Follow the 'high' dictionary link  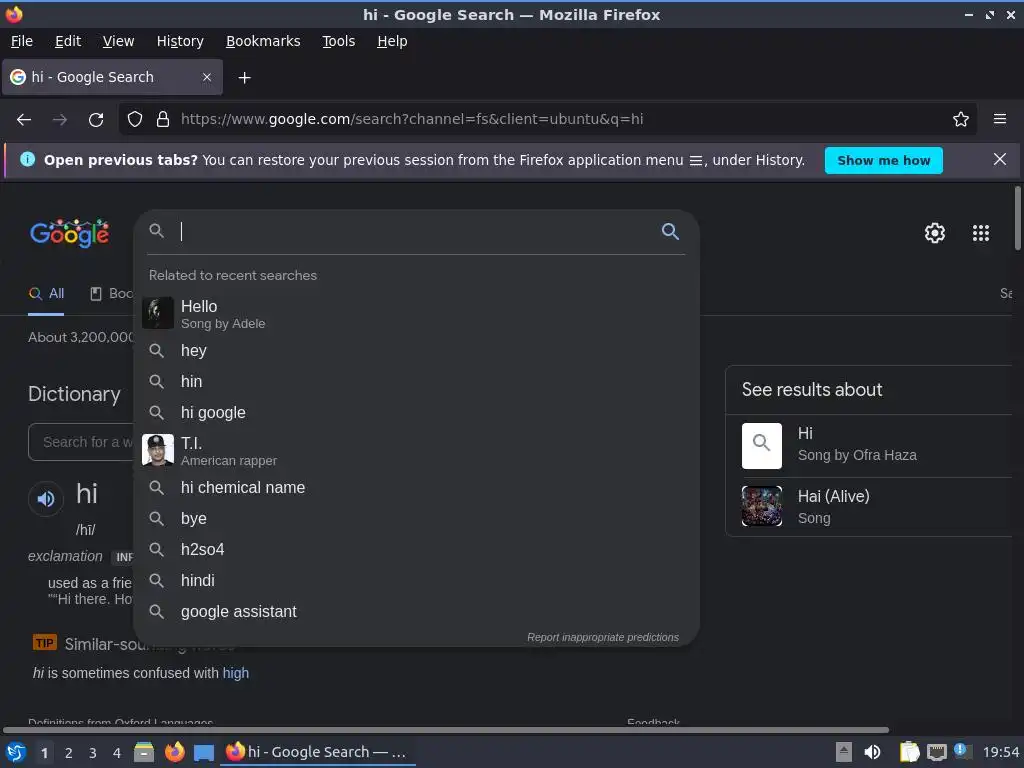pyautogui.click(x=236, y=673)
